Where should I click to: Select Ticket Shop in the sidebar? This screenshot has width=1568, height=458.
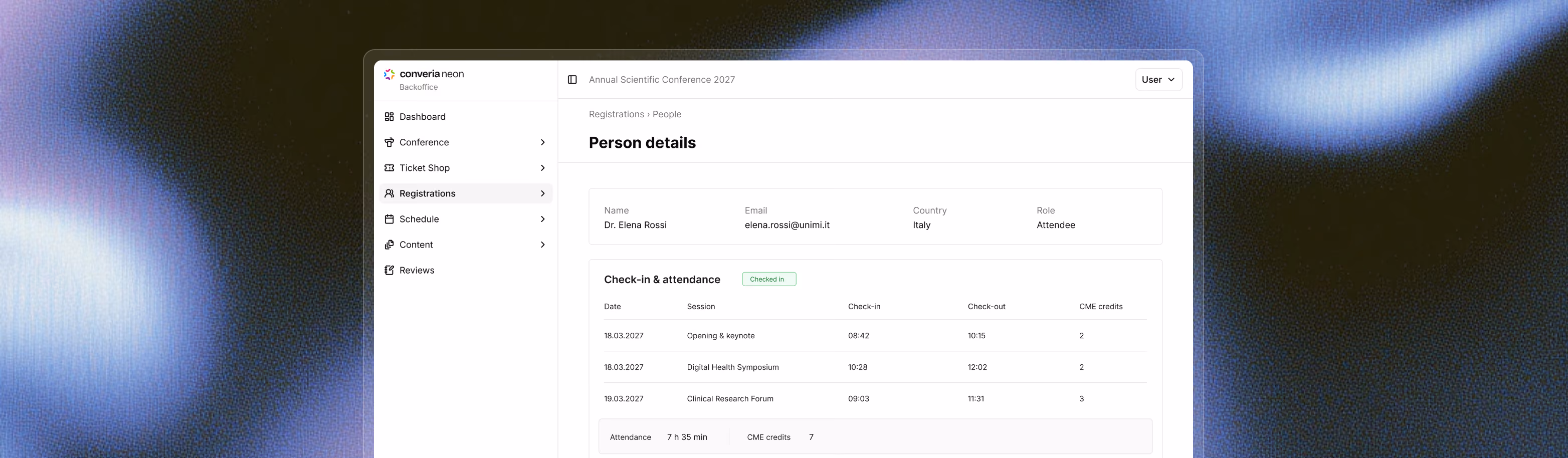[x=466, y=168]
